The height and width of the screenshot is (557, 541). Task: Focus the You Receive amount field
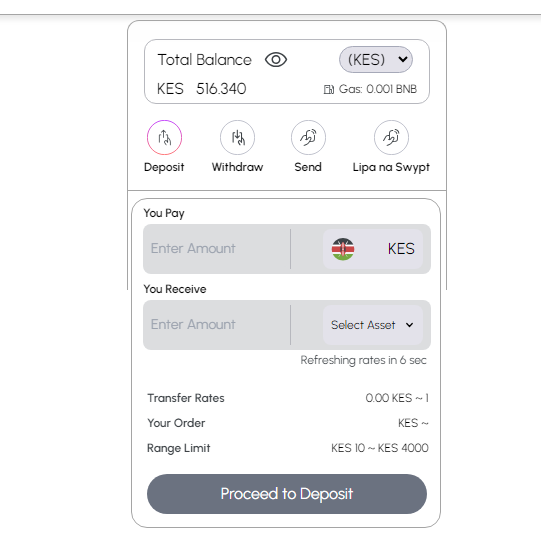[217, 325]
